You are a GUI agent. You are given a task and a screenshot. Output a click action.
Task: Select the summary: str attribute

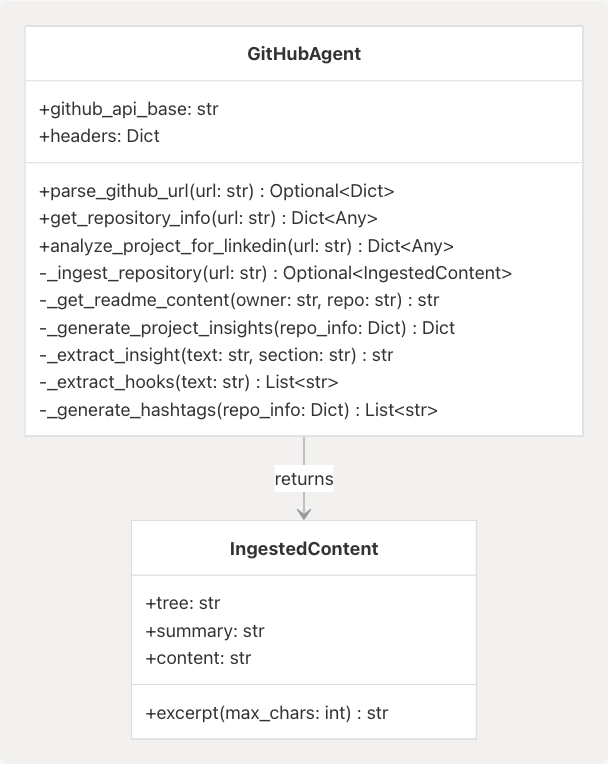[205, 631]
